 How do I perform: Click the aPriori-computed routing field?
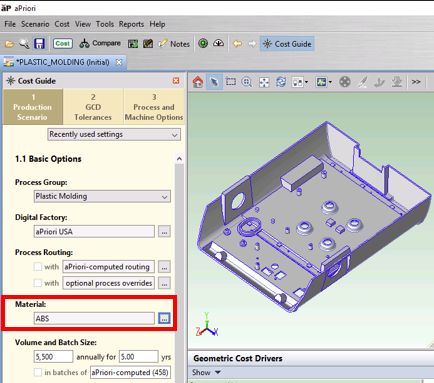(109, 267)
